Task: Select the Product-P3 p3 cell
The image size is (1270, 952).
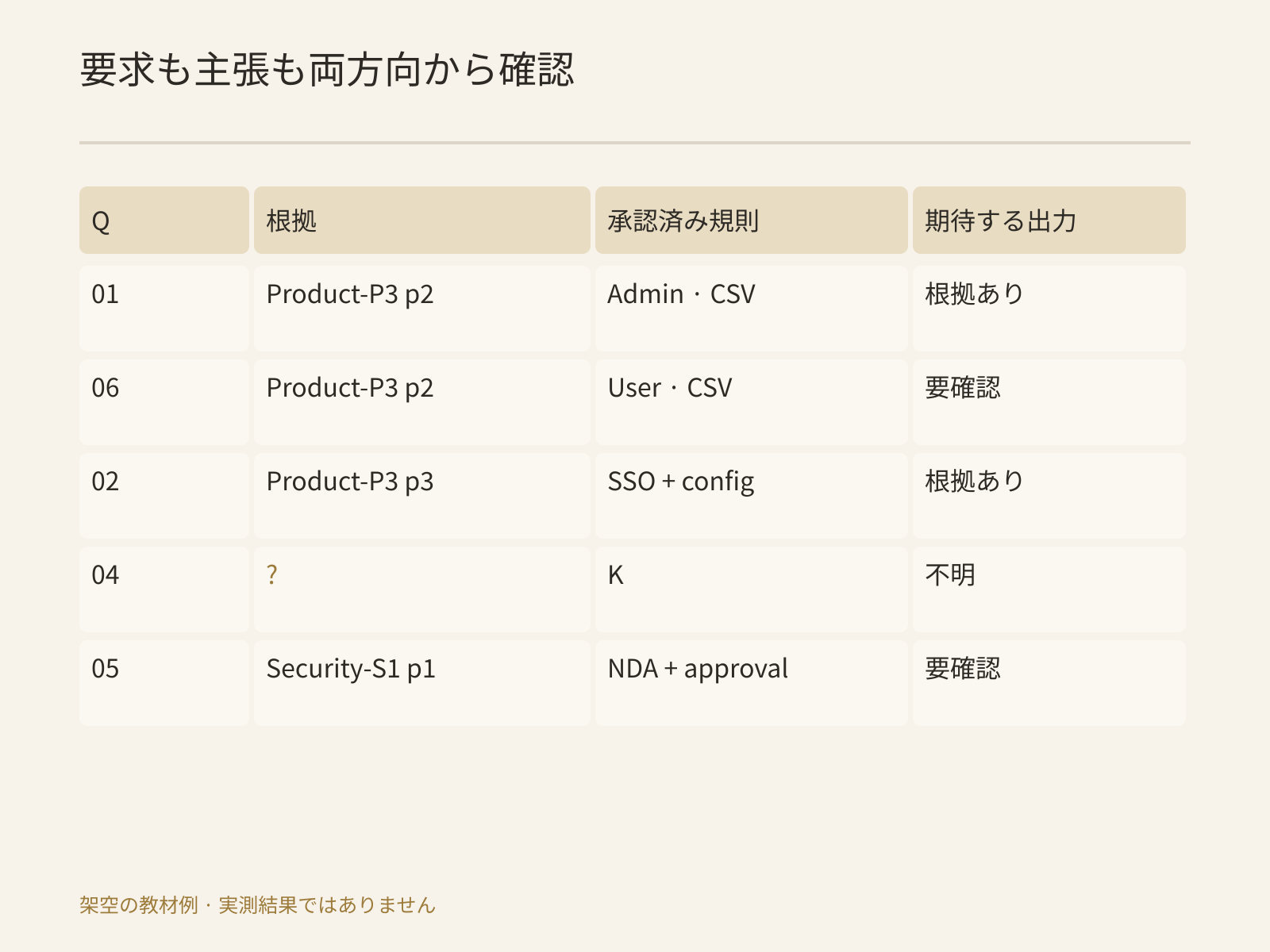Action: tap(422, 496)
